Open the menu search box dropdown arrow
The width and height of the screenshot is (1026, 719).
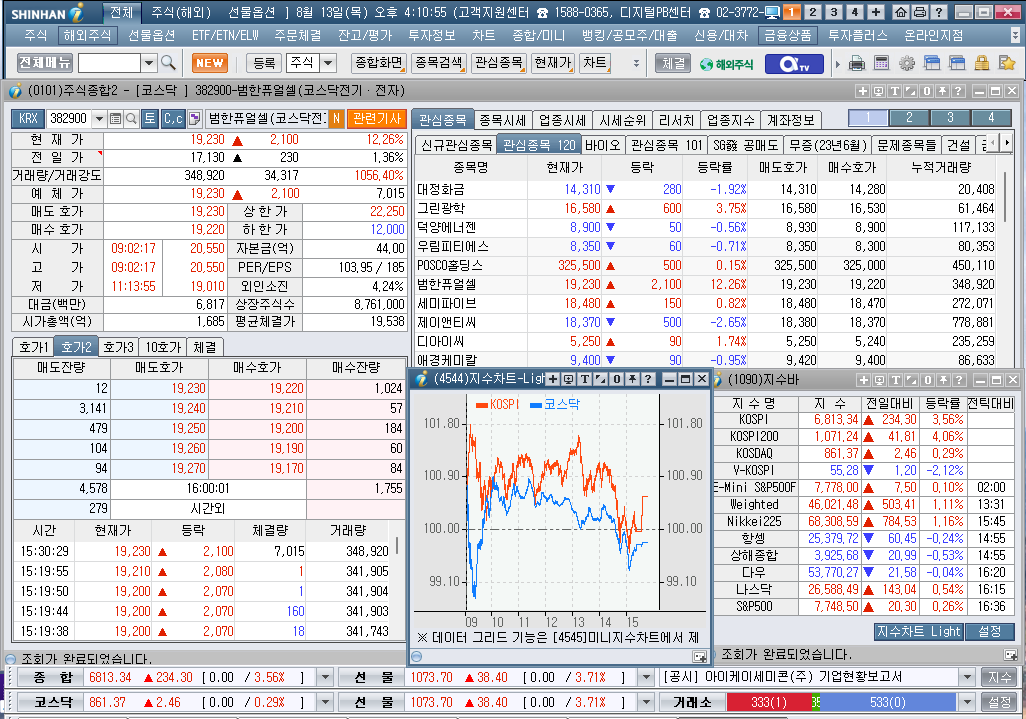pos(149,63)
